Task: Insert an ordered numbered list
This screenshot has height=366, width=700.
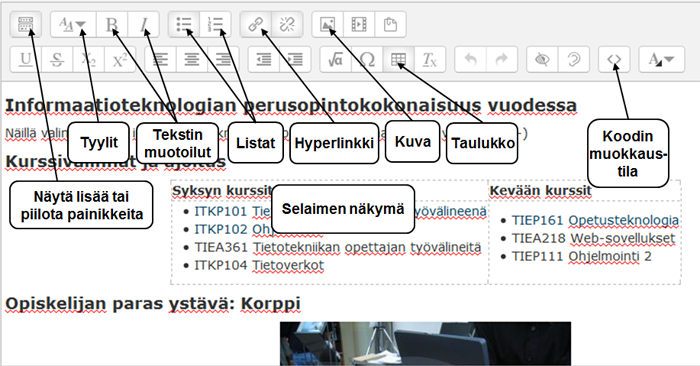Action: 215,24
